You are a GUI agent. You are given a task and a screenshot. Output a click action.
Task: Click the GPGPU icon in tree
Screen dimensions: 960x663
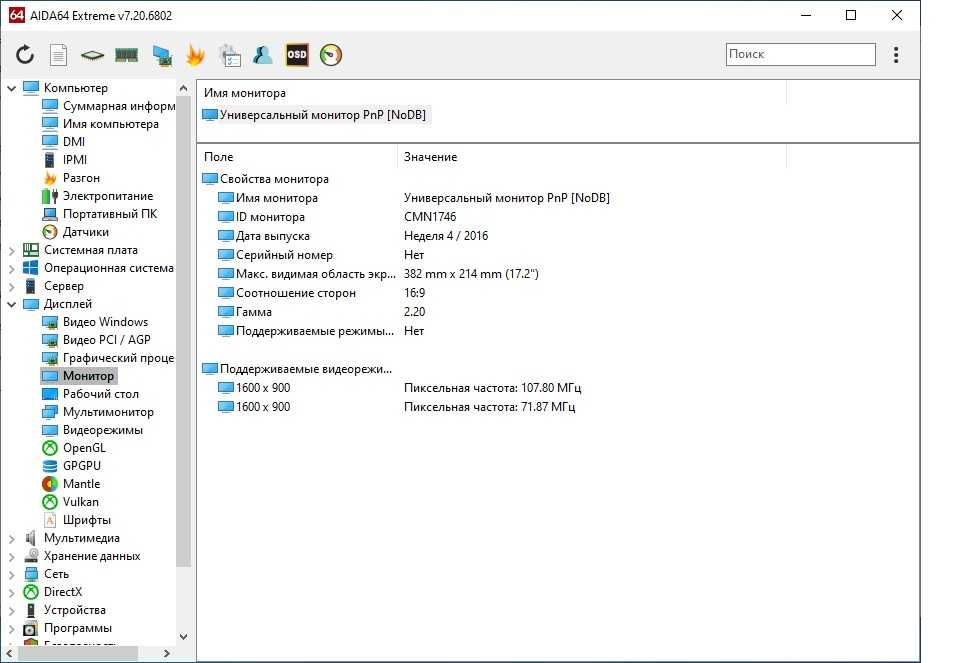(x=50, y=466)
